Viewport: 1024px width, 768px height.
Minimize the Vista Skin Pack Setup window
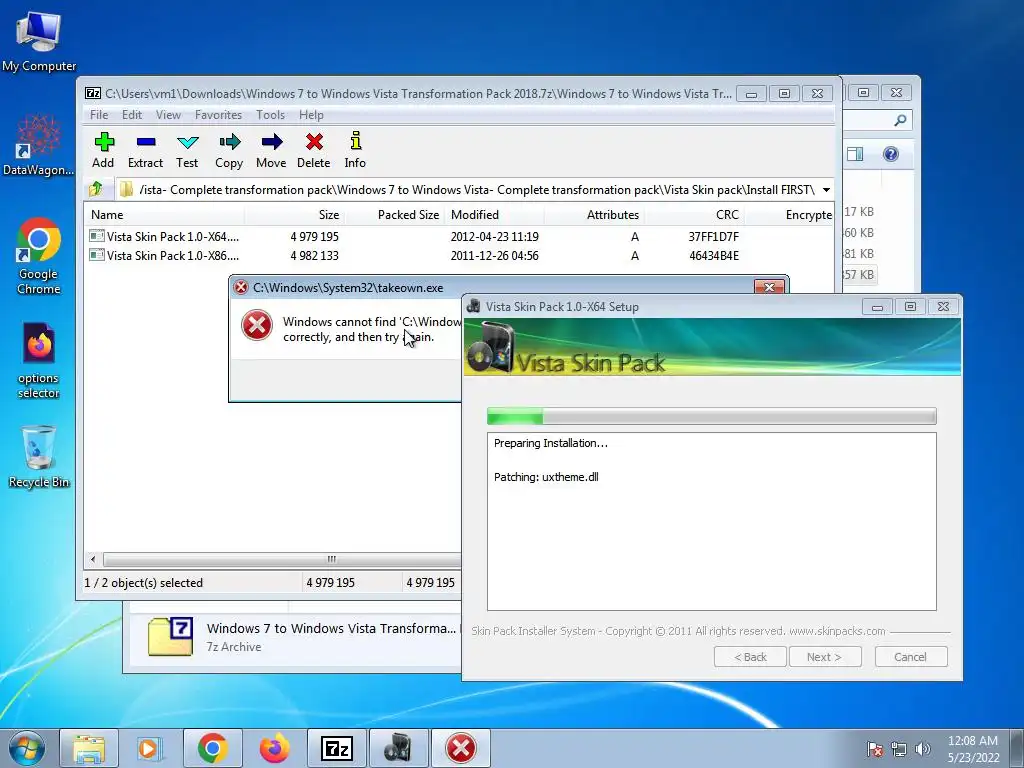(x=877, y=306)
